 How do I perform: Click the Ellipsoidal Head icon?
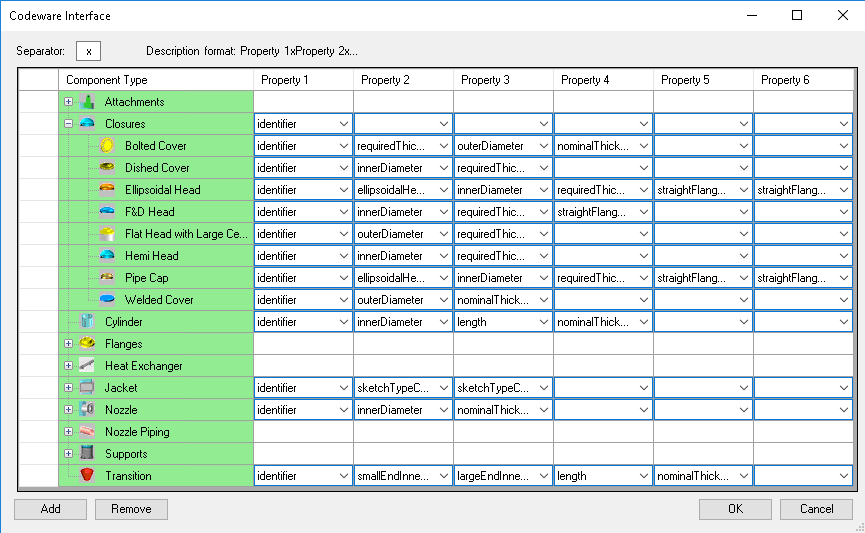(x=107, y=190)
